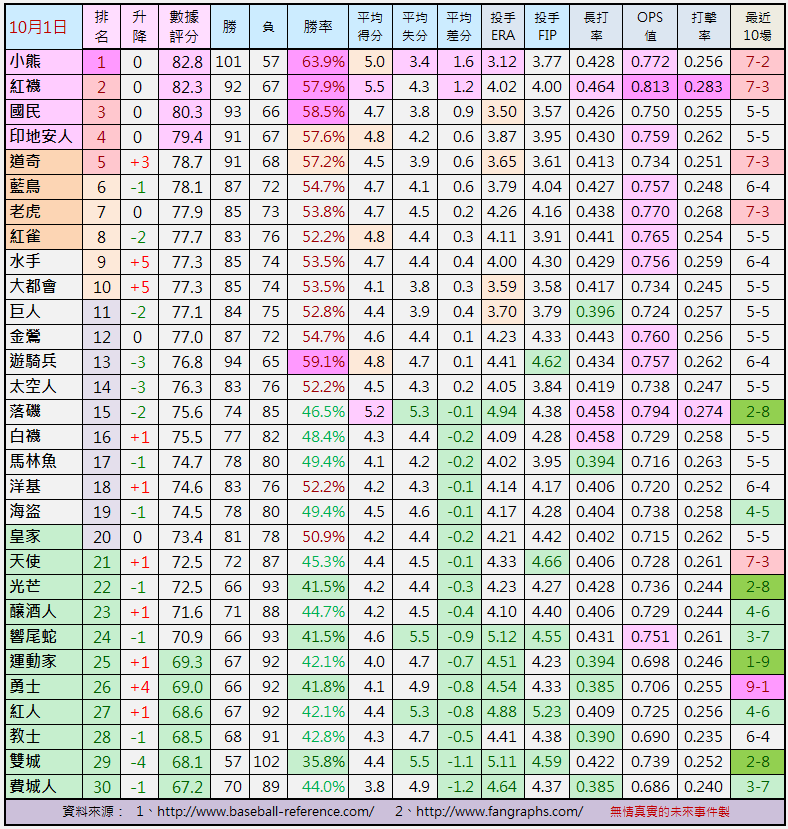This screenshot has width=788, height=829.
Task: Click the 雙城 team name cell
Action: [44, 762]
